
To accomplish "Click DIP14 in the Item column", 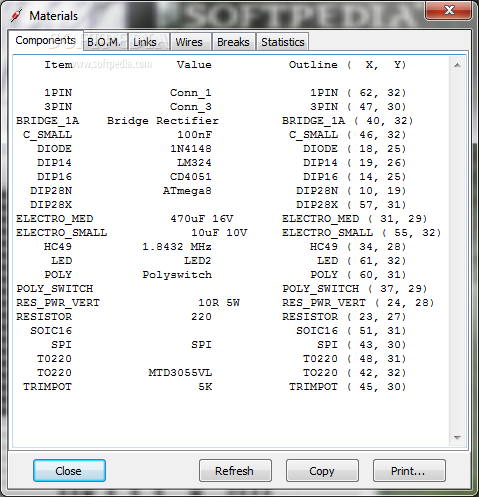I will click(x=54, y=163).
